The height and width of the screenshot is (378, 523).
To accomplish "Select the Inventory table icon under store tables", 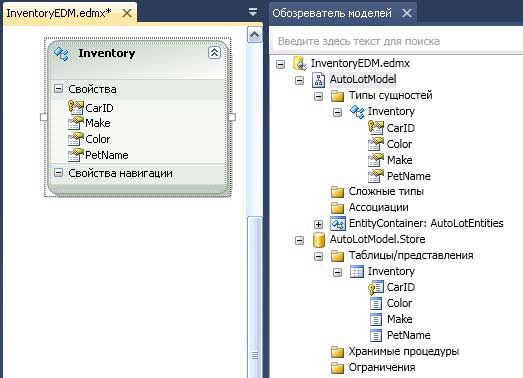I will (x=357, y=271).
